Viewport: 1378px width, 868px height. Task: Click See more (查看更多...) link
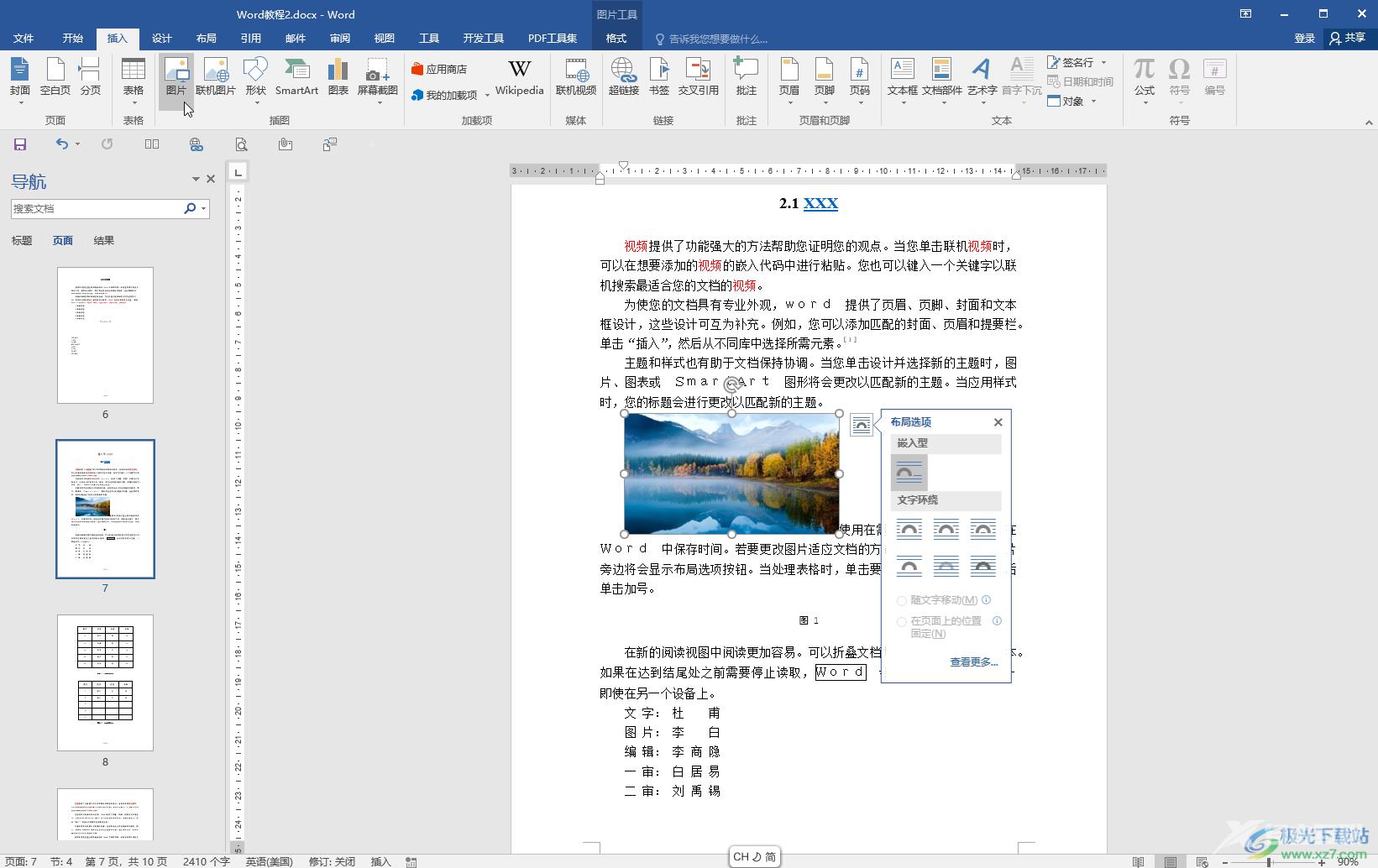[x=974, y=662]
